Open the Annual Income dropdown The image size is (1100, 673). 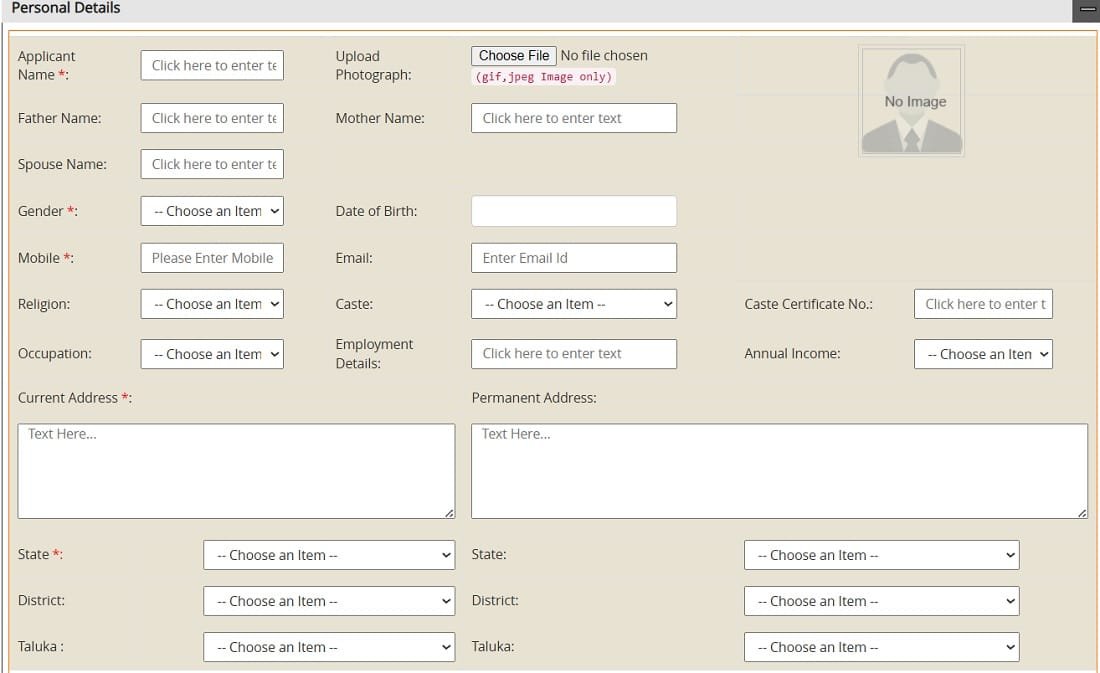983,354
